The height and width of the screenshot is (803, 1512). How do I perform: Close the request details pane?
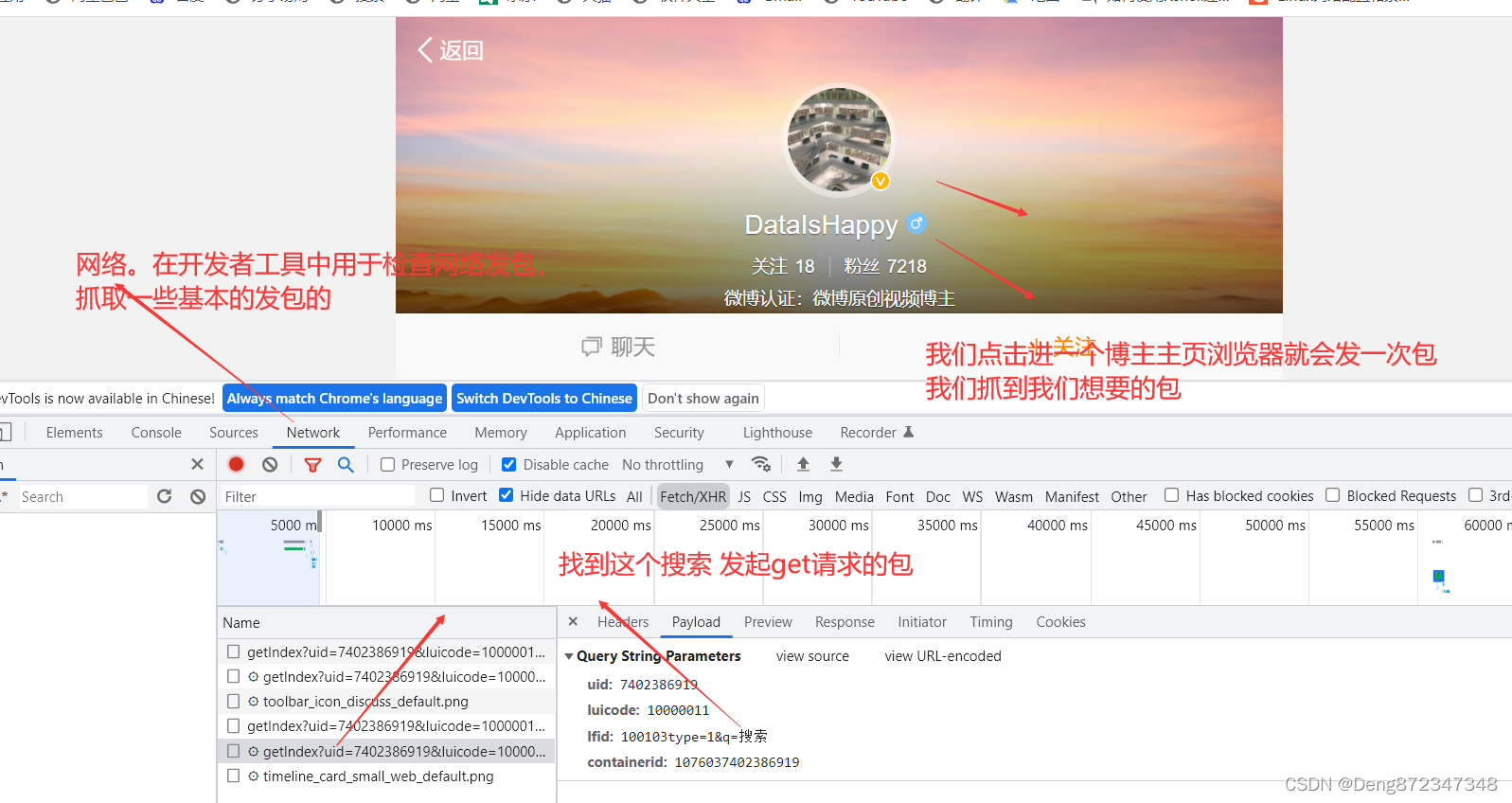click(x=573, y=621)
